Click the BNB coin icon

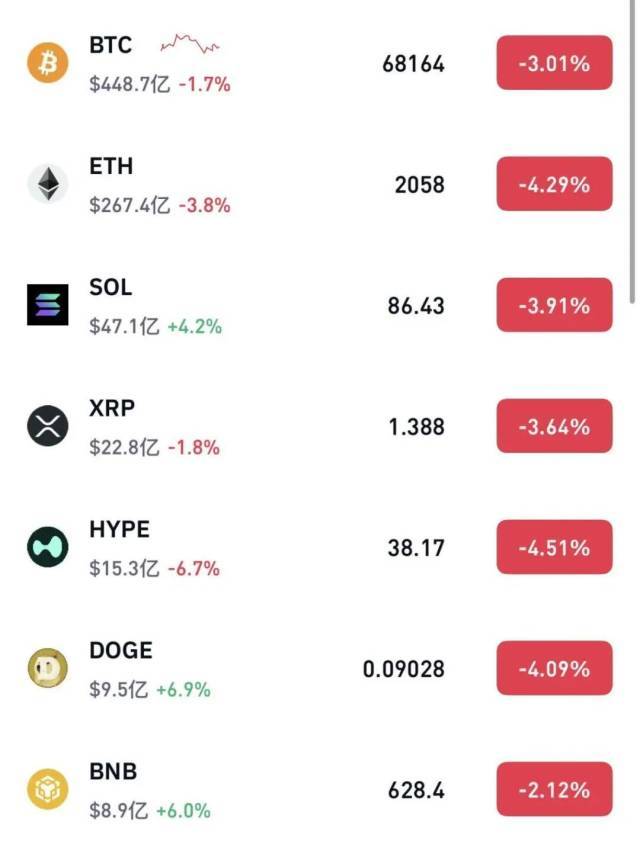pyautogui.click(x=47, y=790)
